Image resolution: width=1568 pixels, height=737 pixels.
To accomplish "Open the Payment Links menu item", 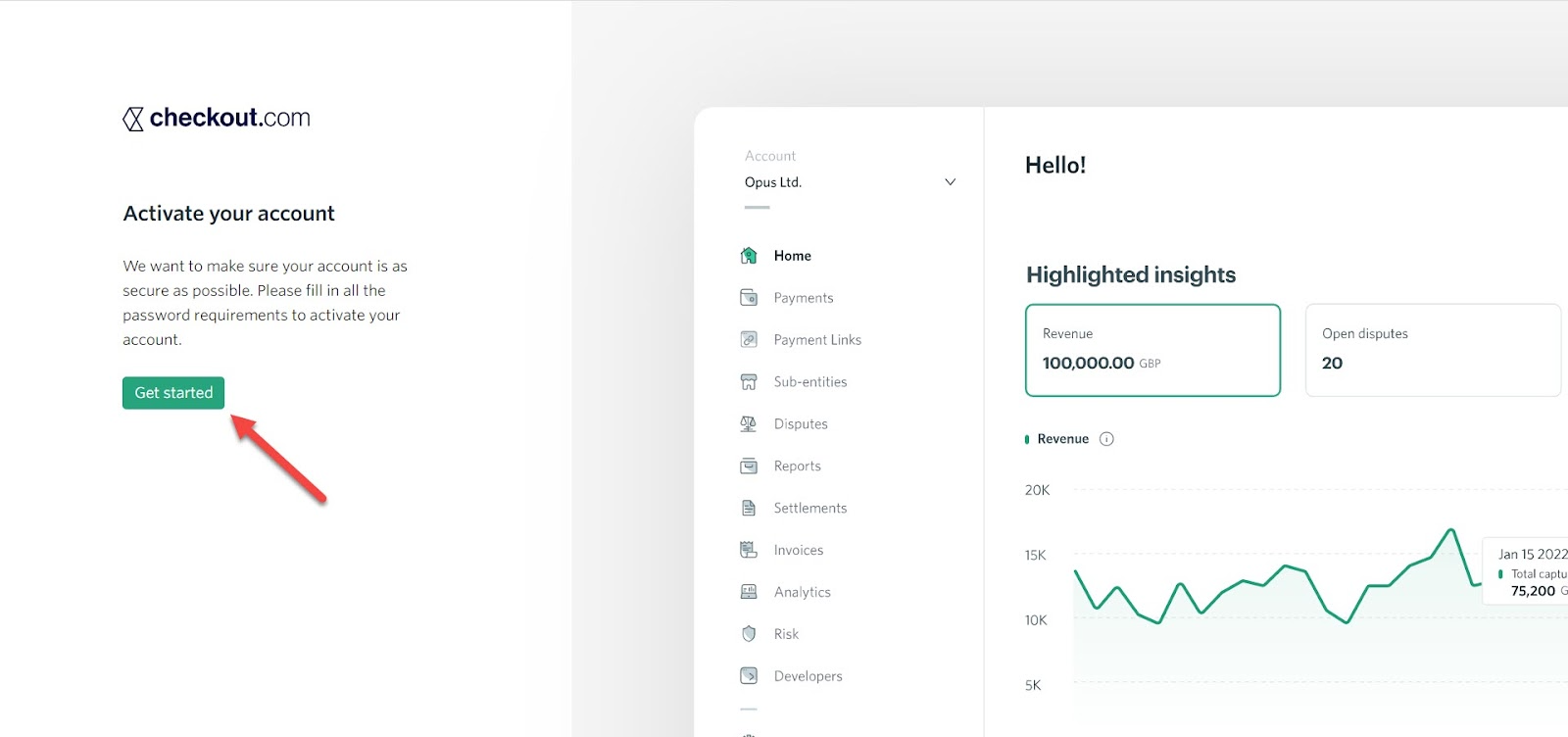I will [817, 340].
